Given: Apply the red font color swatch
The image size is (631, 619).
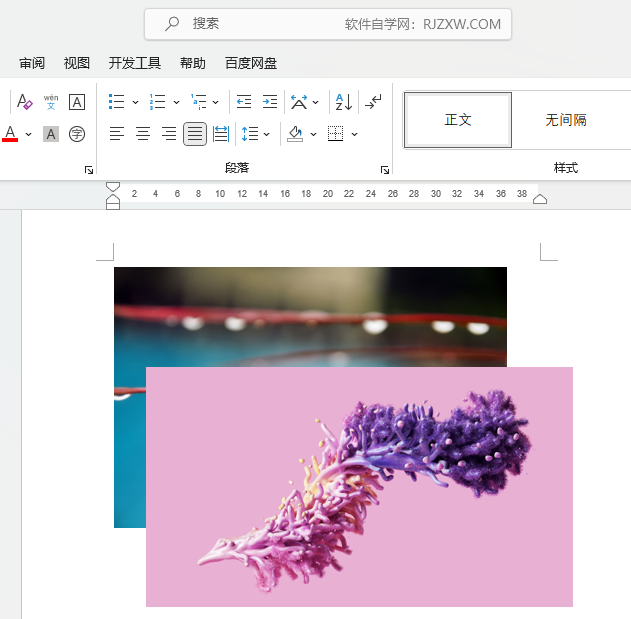Looking at the screenshot, I should pyautogui.click(x=10, y=134).
